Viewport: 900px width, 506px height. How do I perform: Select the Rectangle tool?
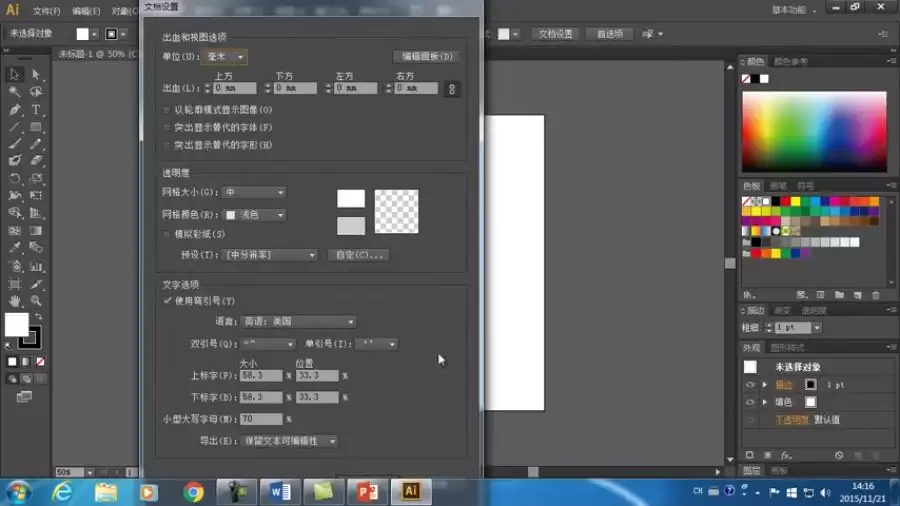pos(36,126)
